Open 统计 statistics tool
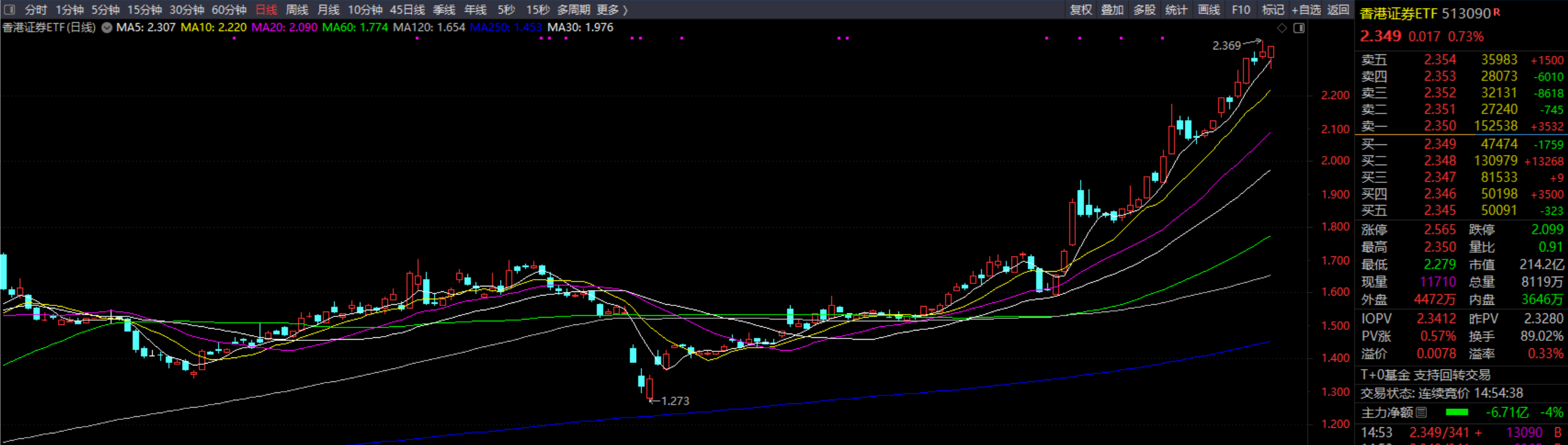 pyautogui.click(x=1176, y=10)
